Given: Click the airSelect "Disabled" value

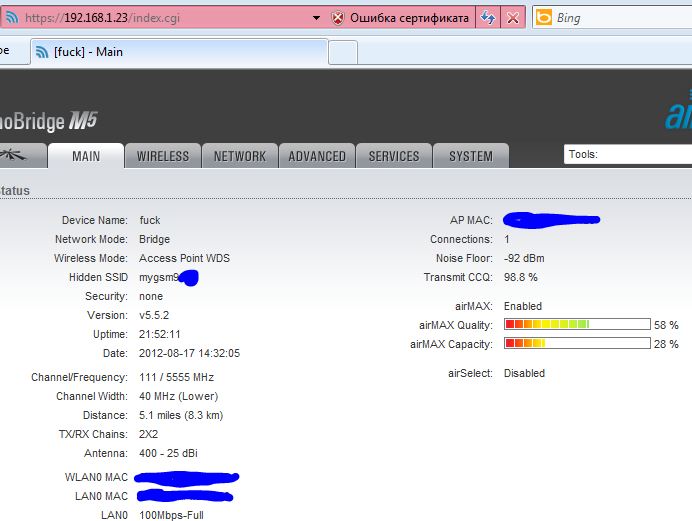Looking at the screenshot, I should tap(524, 373).
